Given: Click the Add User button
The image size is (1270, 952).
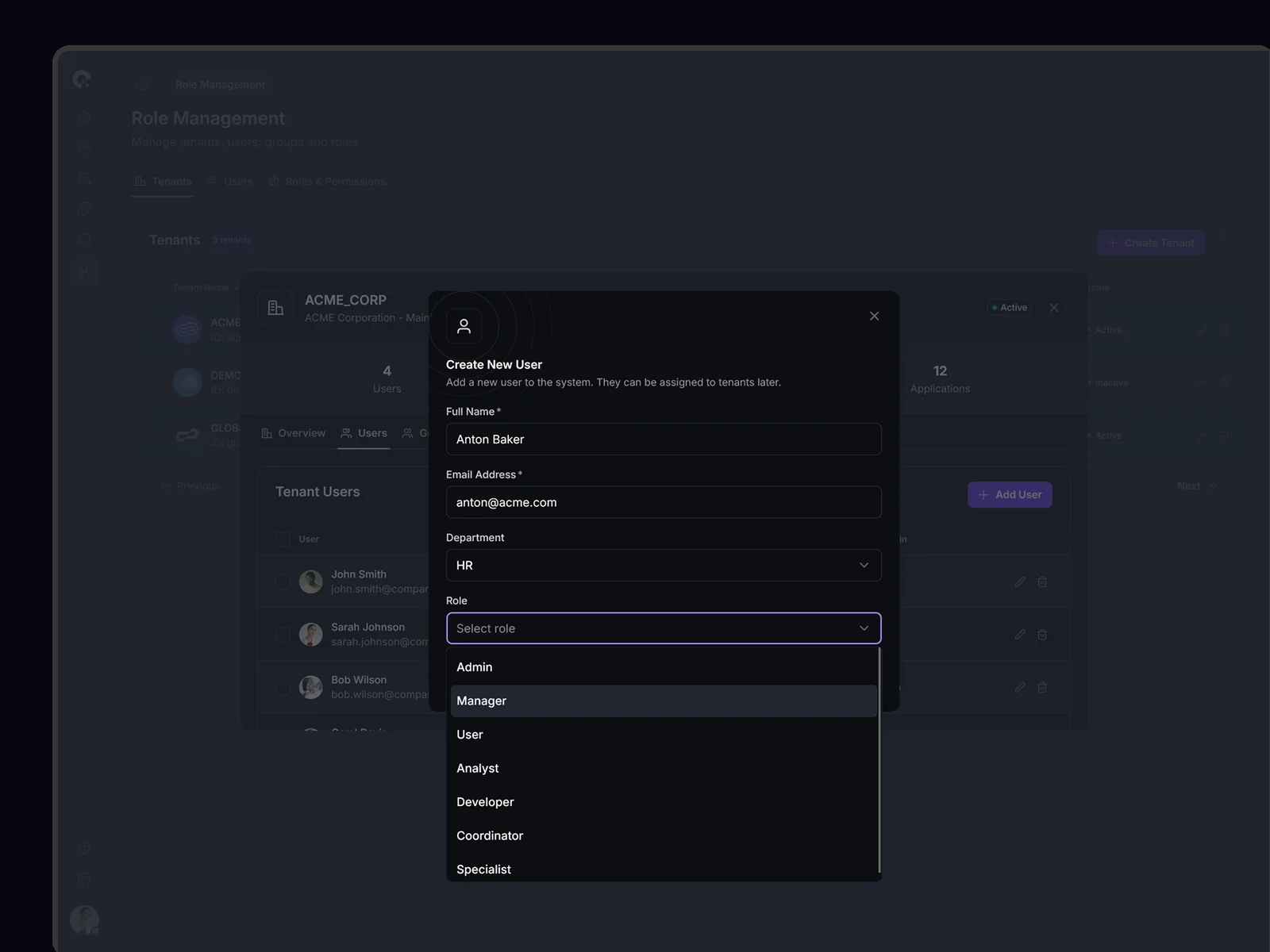Looking at the screenshot, I should click(1009, 495).
